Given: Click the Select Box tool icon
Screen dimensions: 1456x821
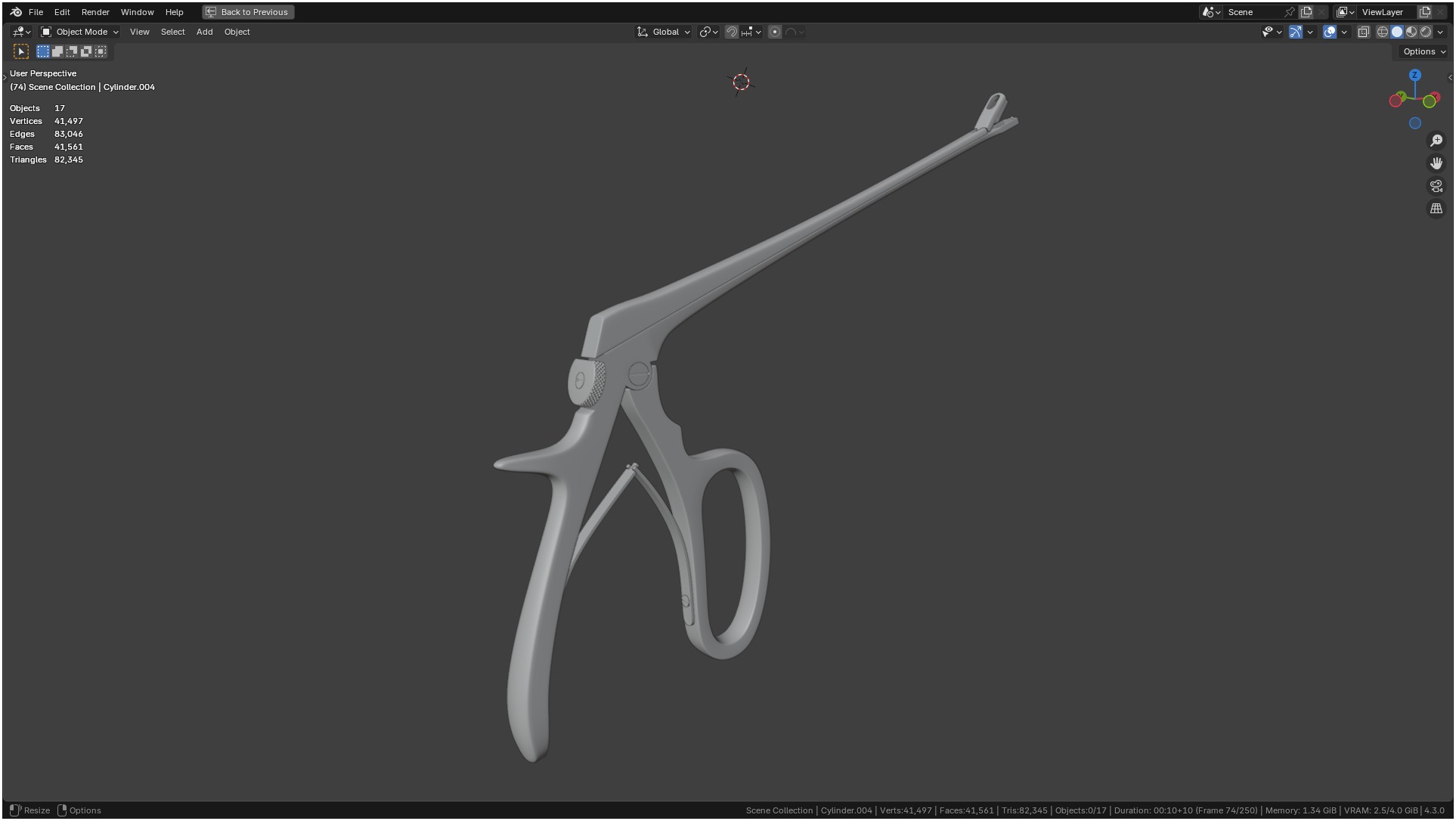Looking at the screenshot, I should 21,51.
